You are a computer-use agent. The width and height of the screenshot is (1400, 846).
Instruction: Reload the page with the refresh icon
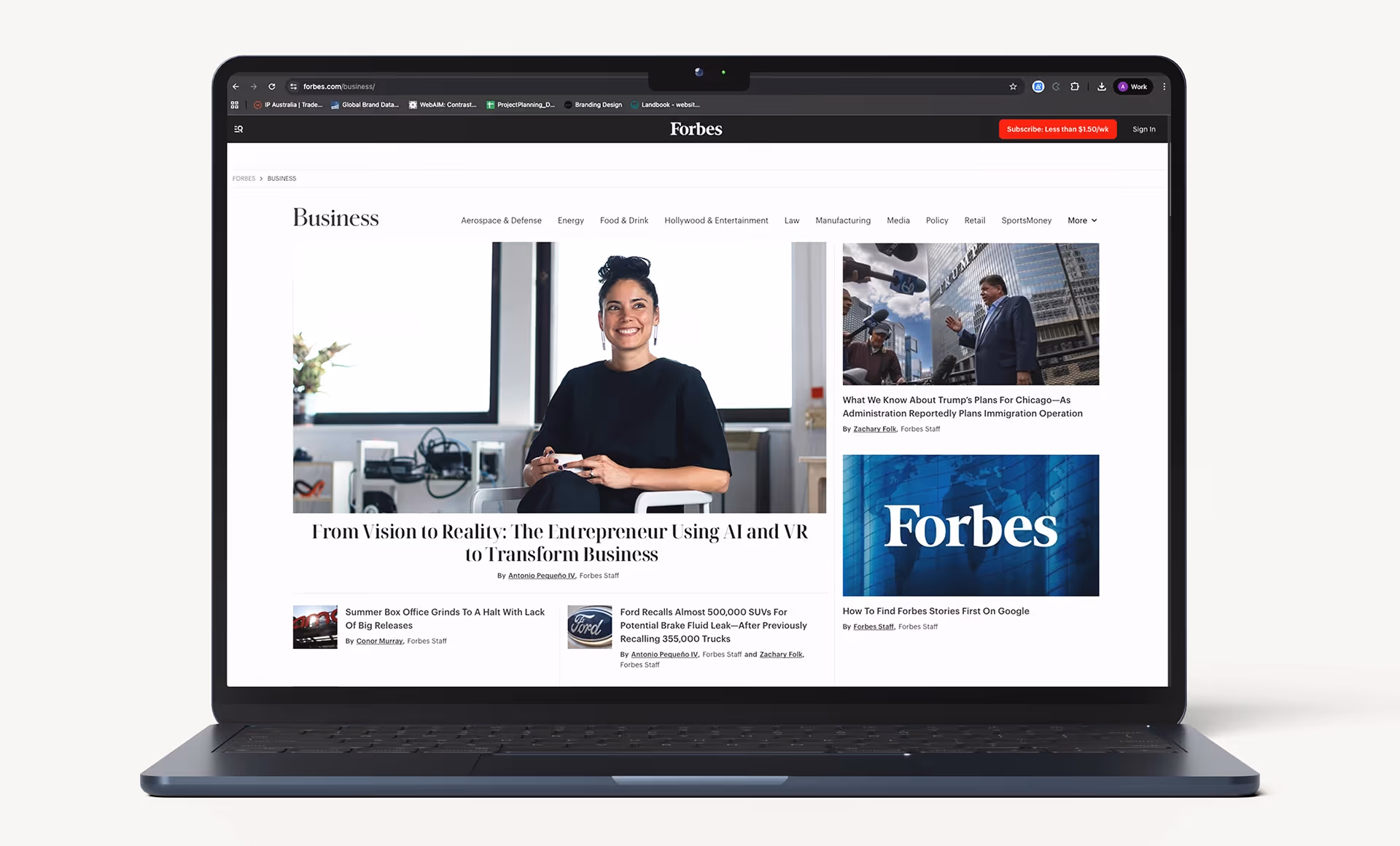(272, 86)
